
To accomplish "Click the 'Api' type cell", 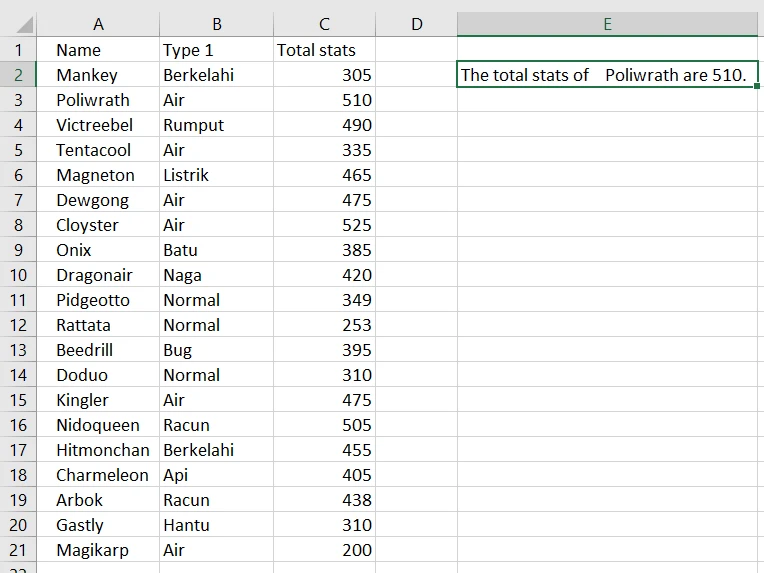I will tap(216, 475).
